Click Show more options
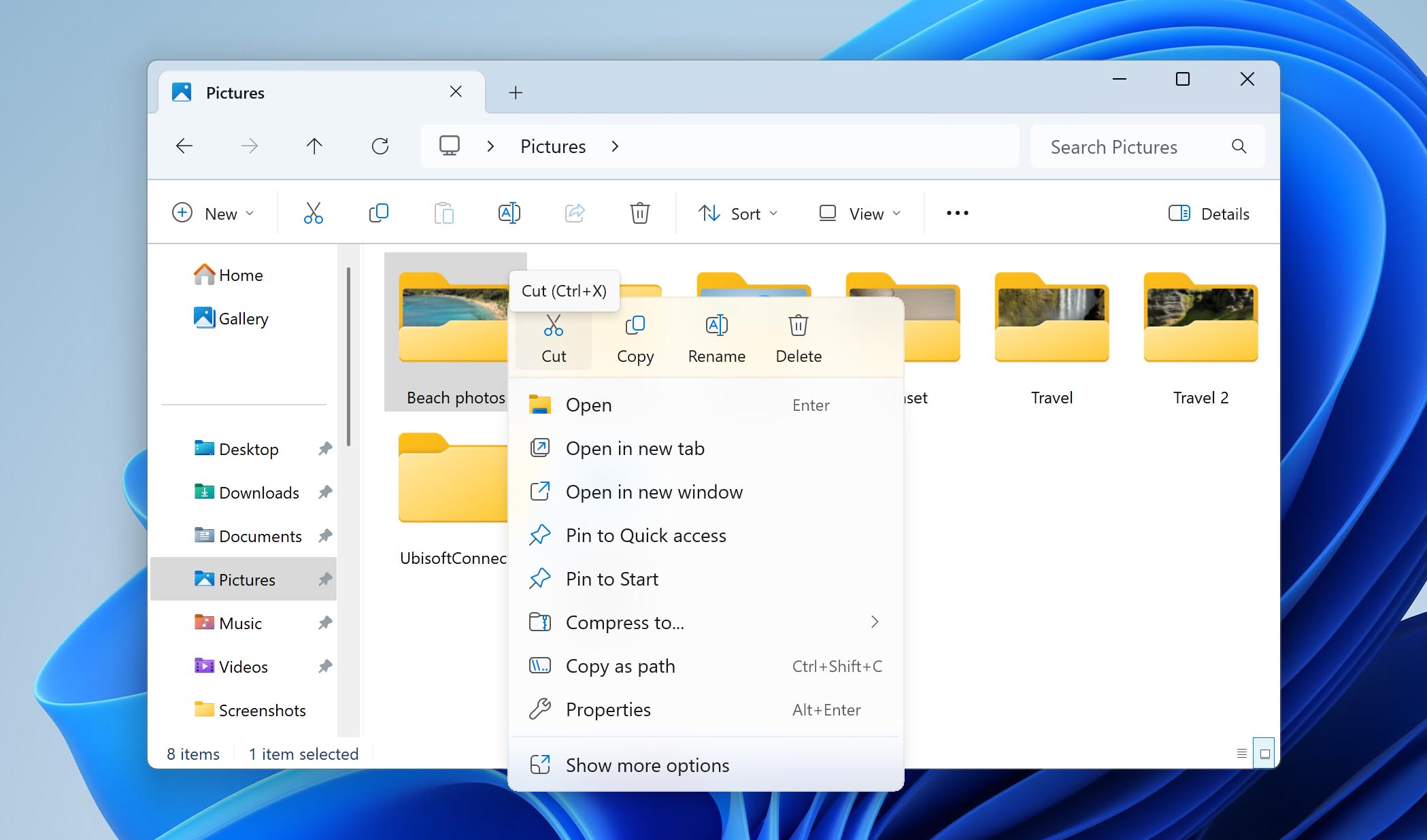The image size is (1427, 840). pyautogui.click(x=706, y=766)
